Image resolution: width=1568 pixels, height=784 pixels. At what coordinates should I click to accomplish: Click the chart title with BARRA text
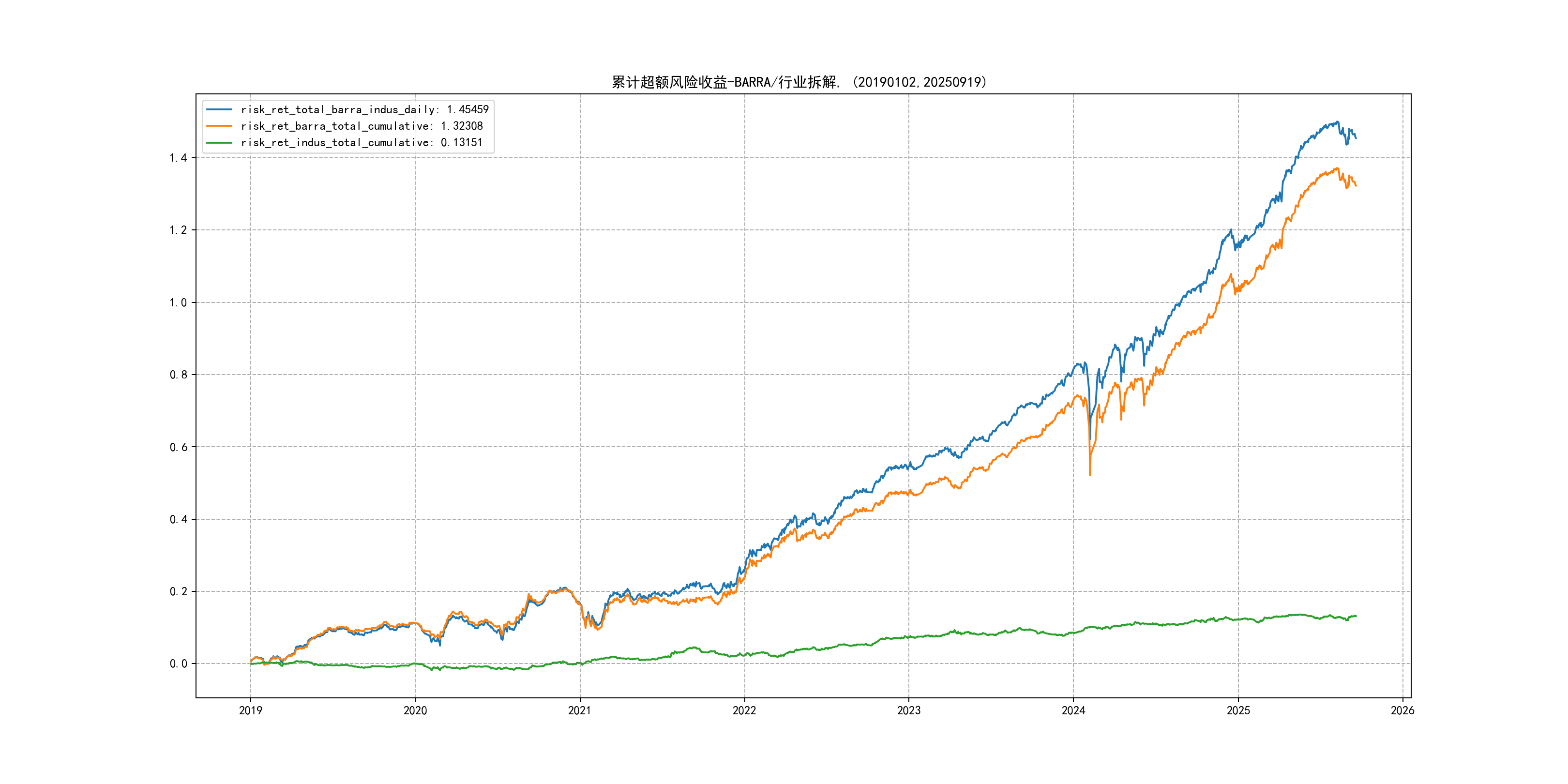tap(799, 82)
